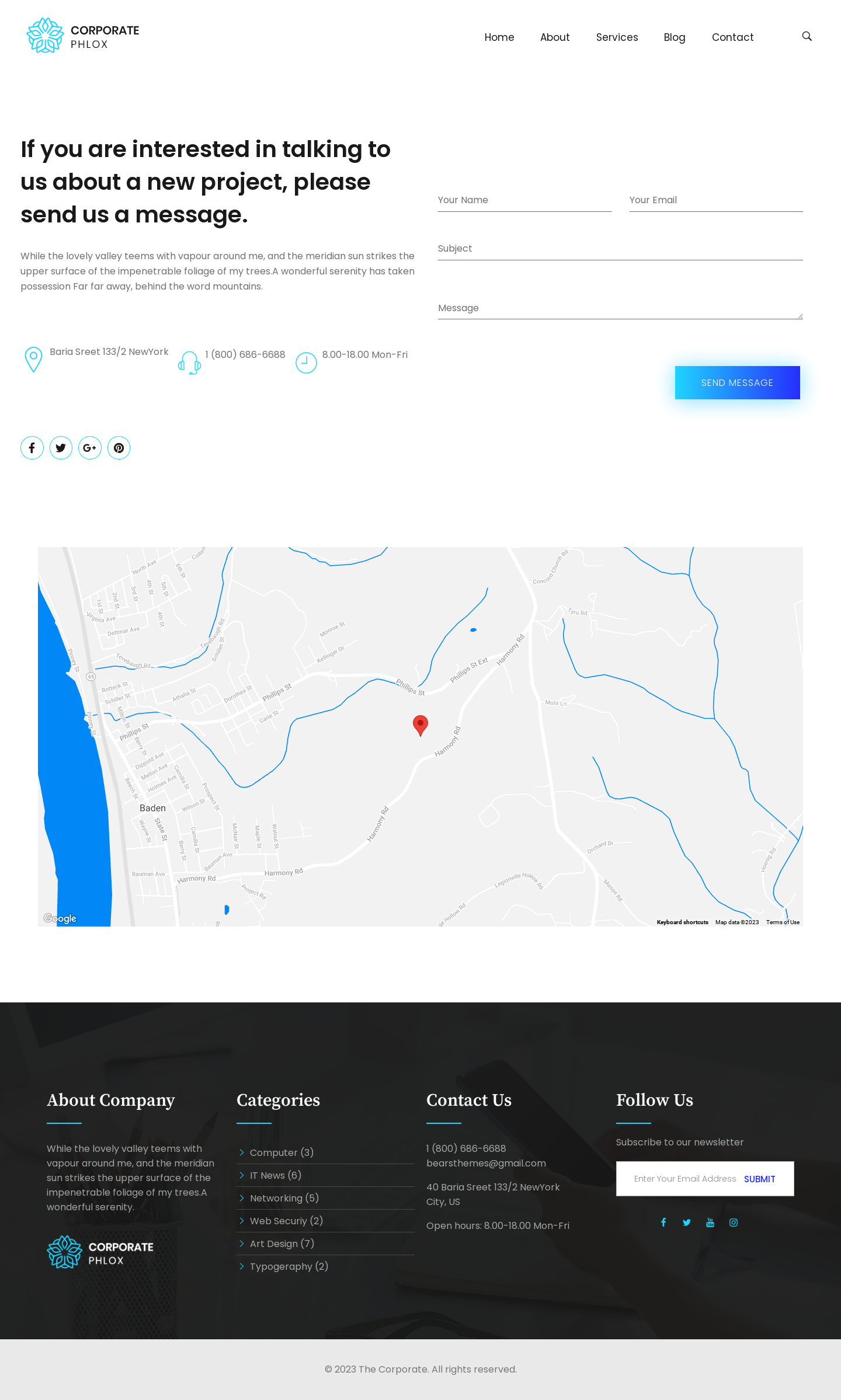Submit the newsletter email form
The height and width of the screenshot is (1400, 841).
[759, 1179]
